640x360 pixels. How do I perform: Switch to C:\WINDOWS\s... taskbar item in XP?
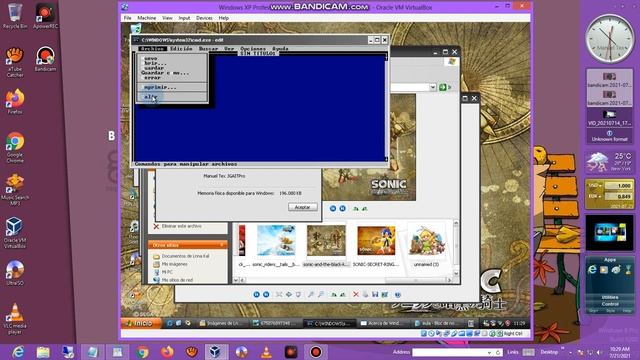click(x=330, y=323)
